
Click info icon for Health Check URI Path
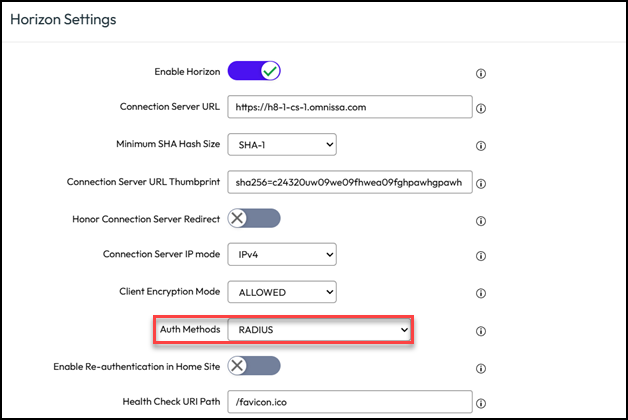tap(481, 403)
